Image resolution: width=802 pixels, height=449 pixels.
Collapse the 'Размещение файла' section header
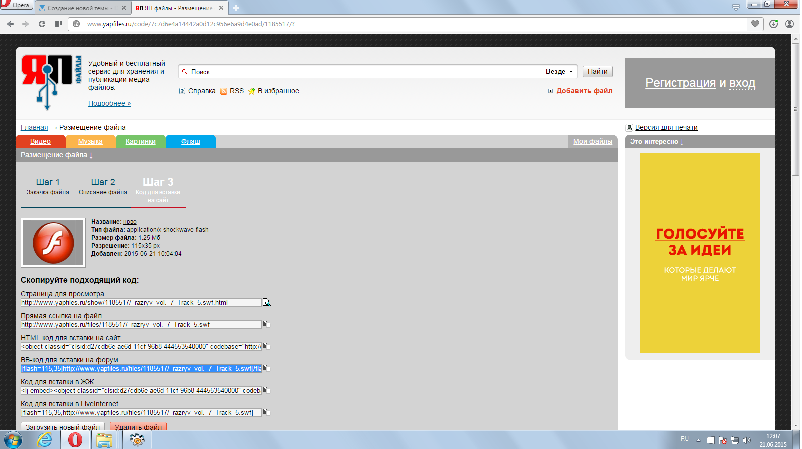[x=56, y=155]
